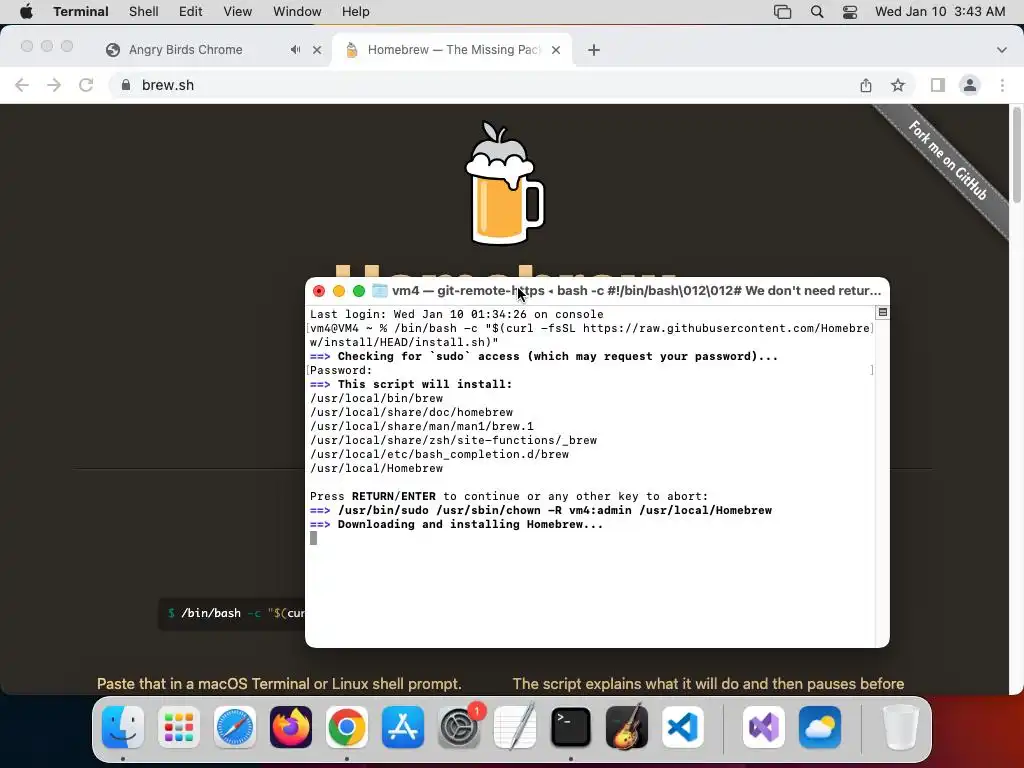Launch GarageBand from the Dock
The width and height of the screenshot is (1024, 768).
click(x=627, y=727)
